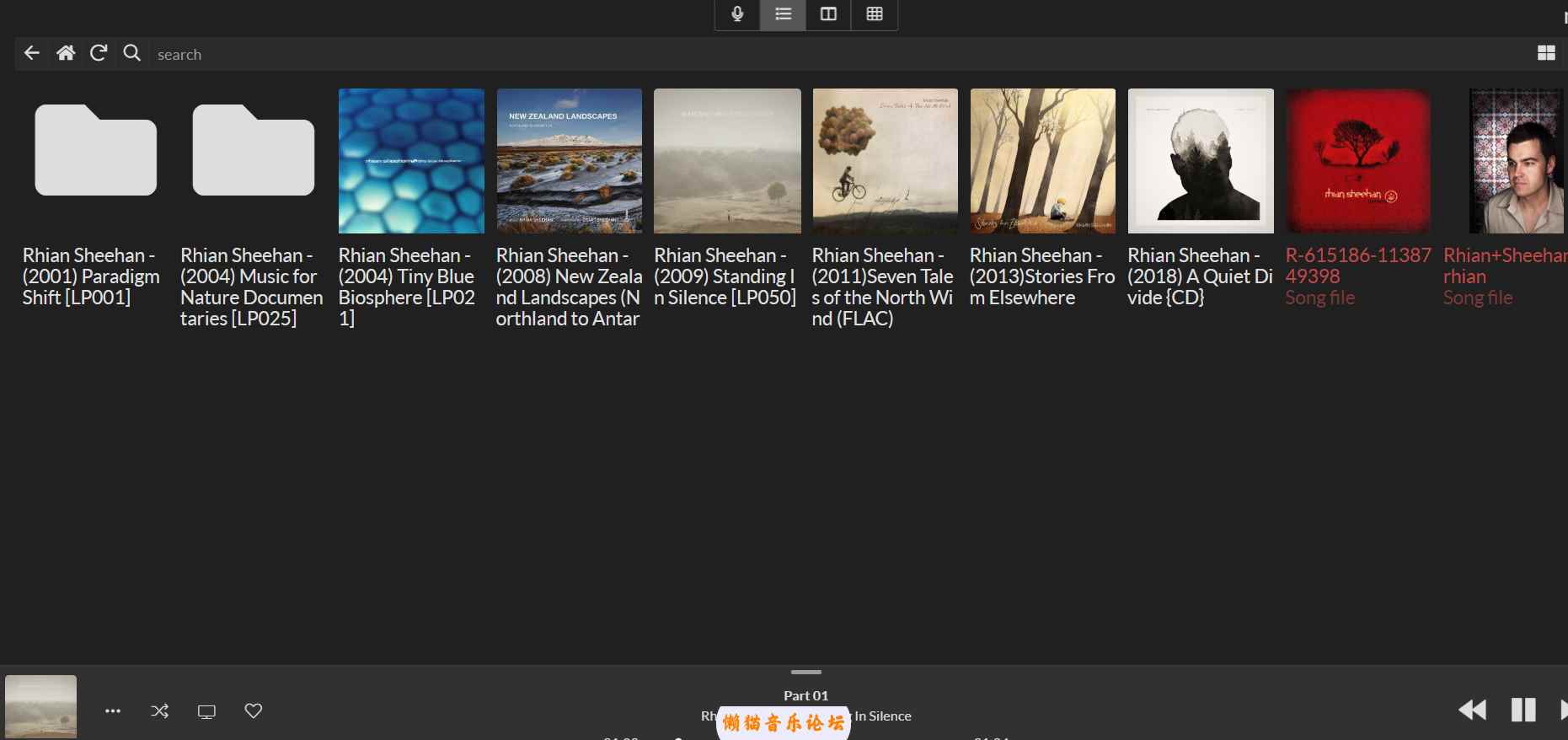
Task: Pause the current playback
Action: (1523, 710)
